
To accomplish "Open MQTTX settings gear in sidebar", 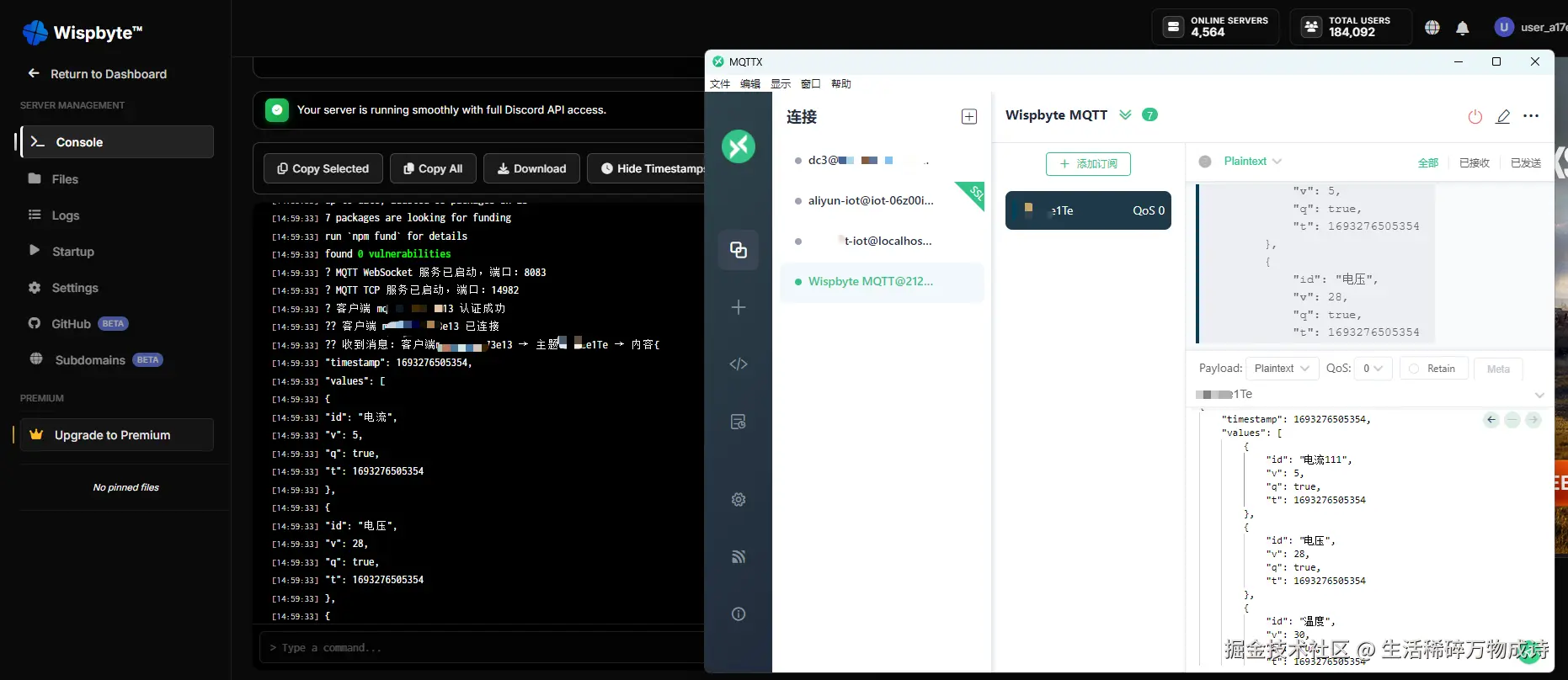I will click(x=739, y=500).
